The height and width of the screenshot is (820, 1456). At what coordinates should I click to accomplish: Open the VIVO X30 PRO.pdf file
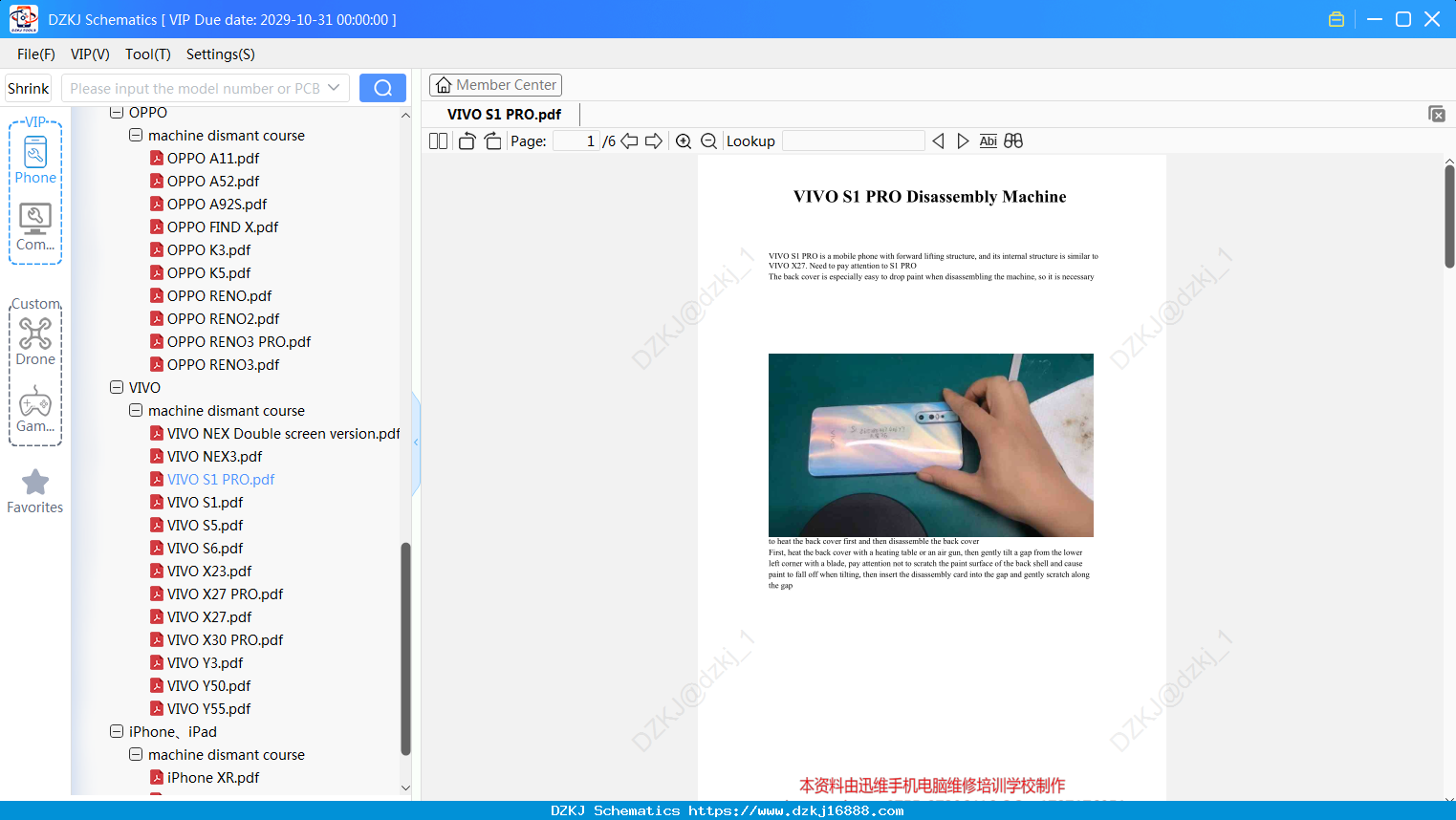226,639
